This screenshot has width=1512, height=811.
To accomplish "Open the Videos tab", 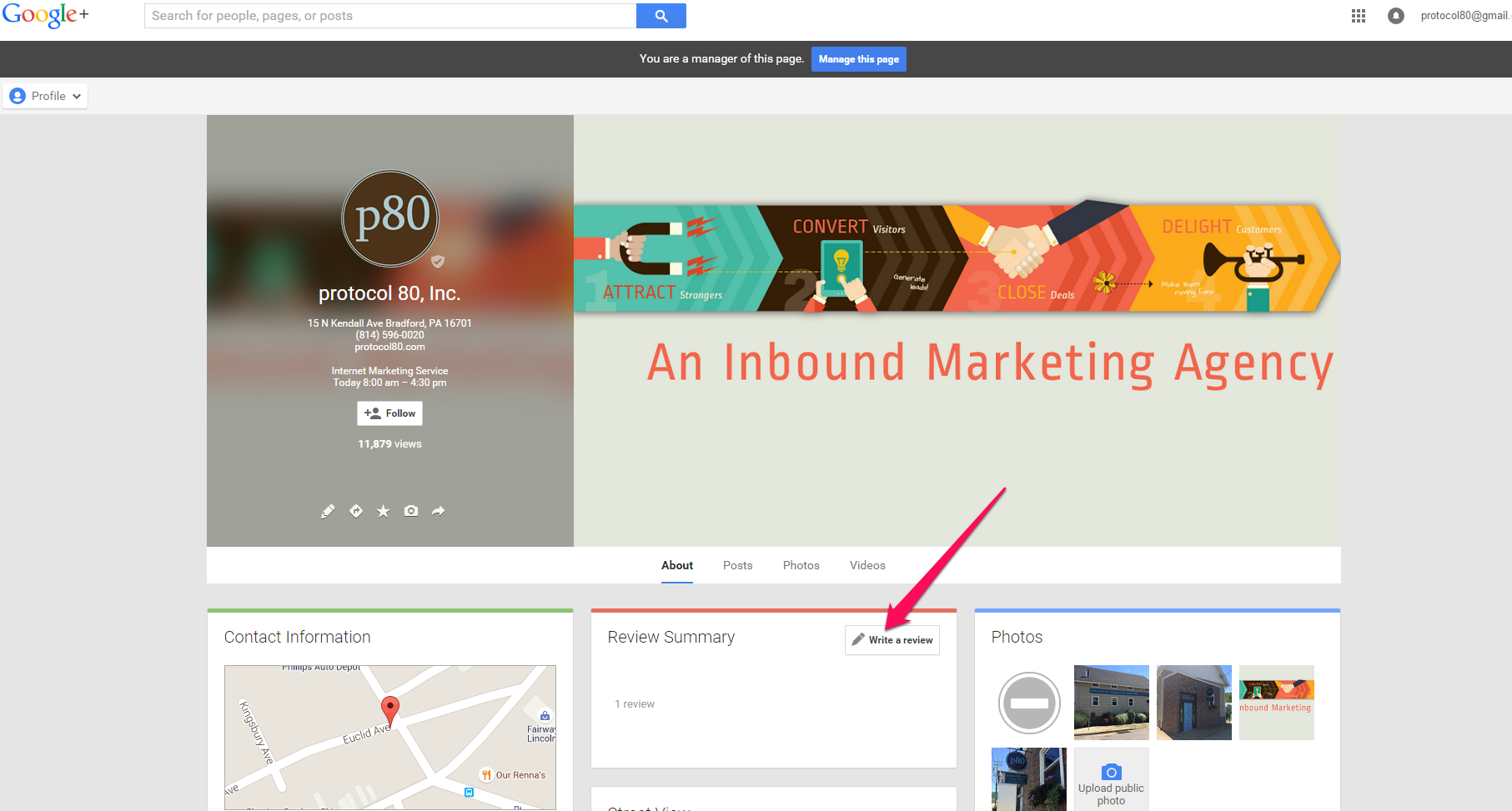I will click(867, 565).
